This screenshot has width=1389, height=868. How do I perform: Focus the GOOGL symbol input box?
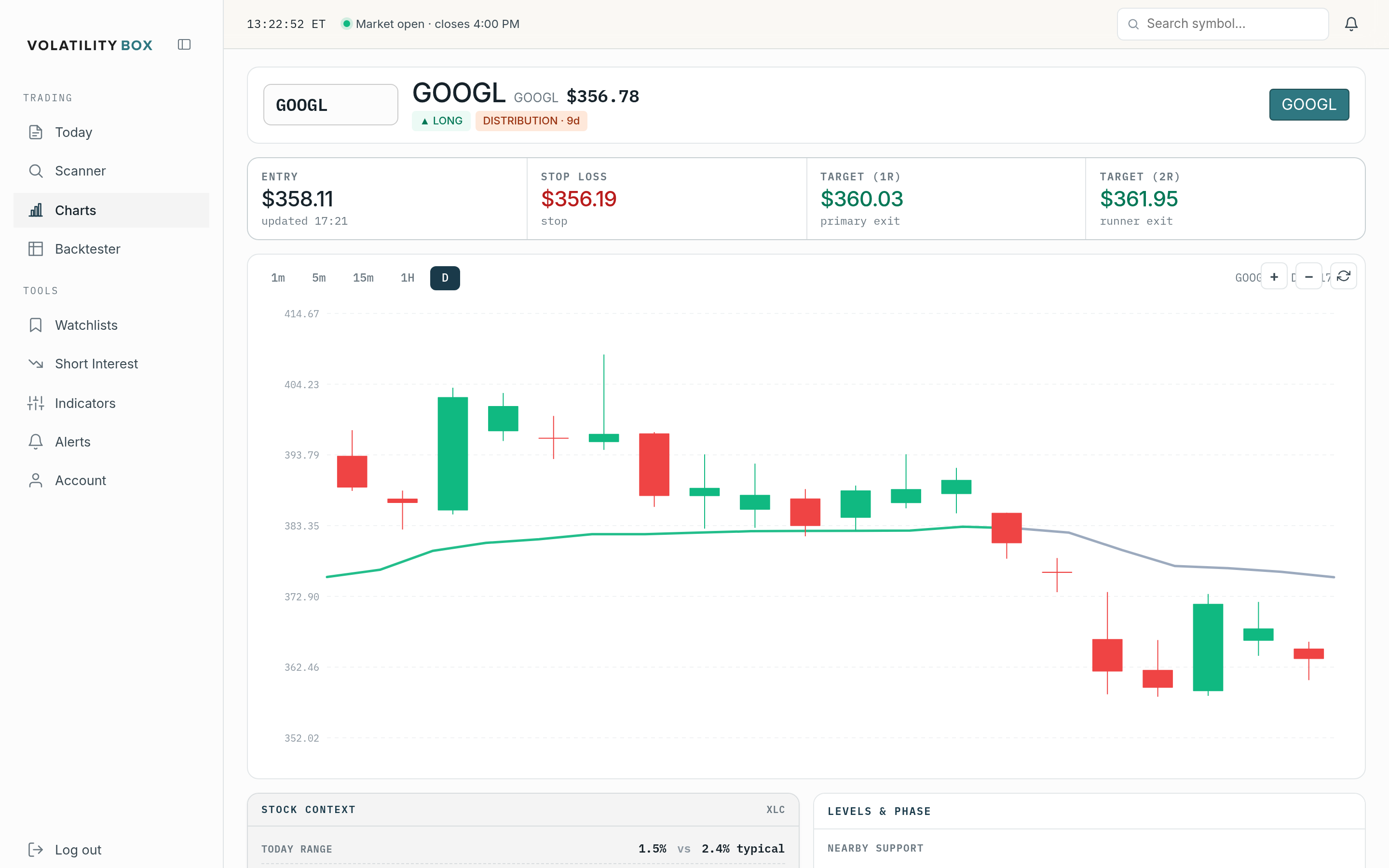coord(330,105)
